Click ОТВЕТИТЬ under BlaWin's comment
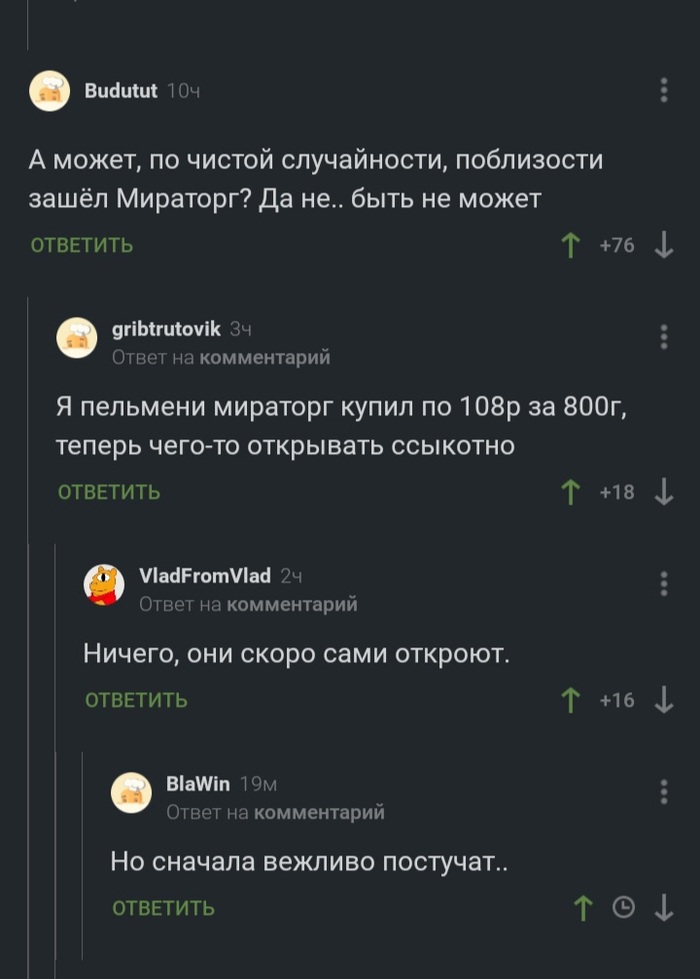Screen dimensions: 700x979 coord(163,908)
